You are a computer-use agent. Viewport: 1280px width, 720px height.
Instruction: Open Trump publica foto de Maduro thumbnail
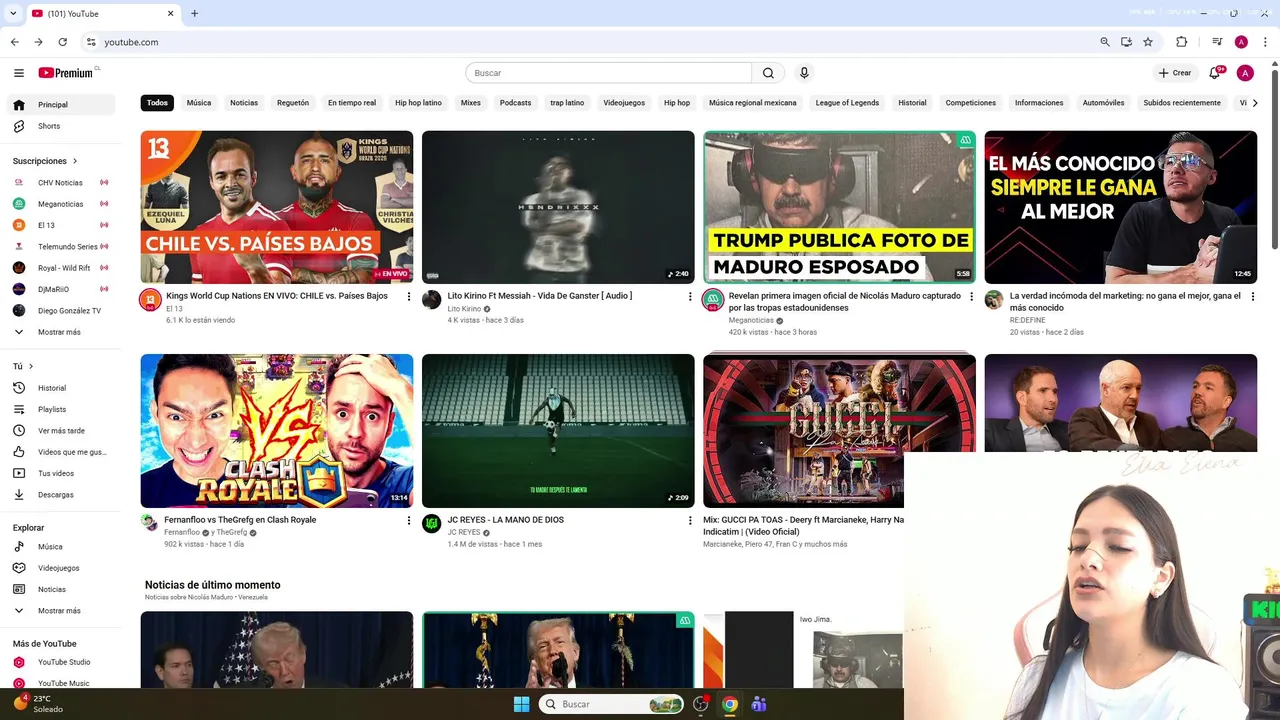click(x=839, y=207)
